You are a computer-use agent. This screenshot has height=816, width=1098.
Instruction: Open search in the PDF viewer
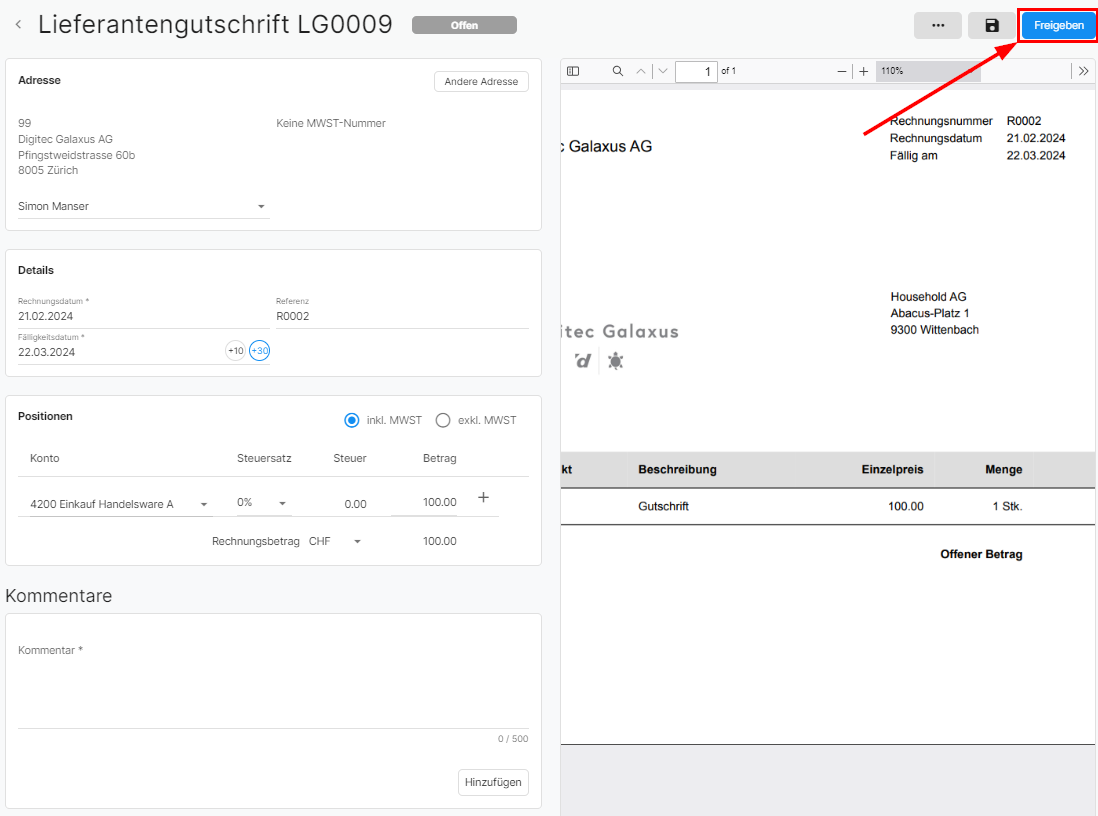617,71
